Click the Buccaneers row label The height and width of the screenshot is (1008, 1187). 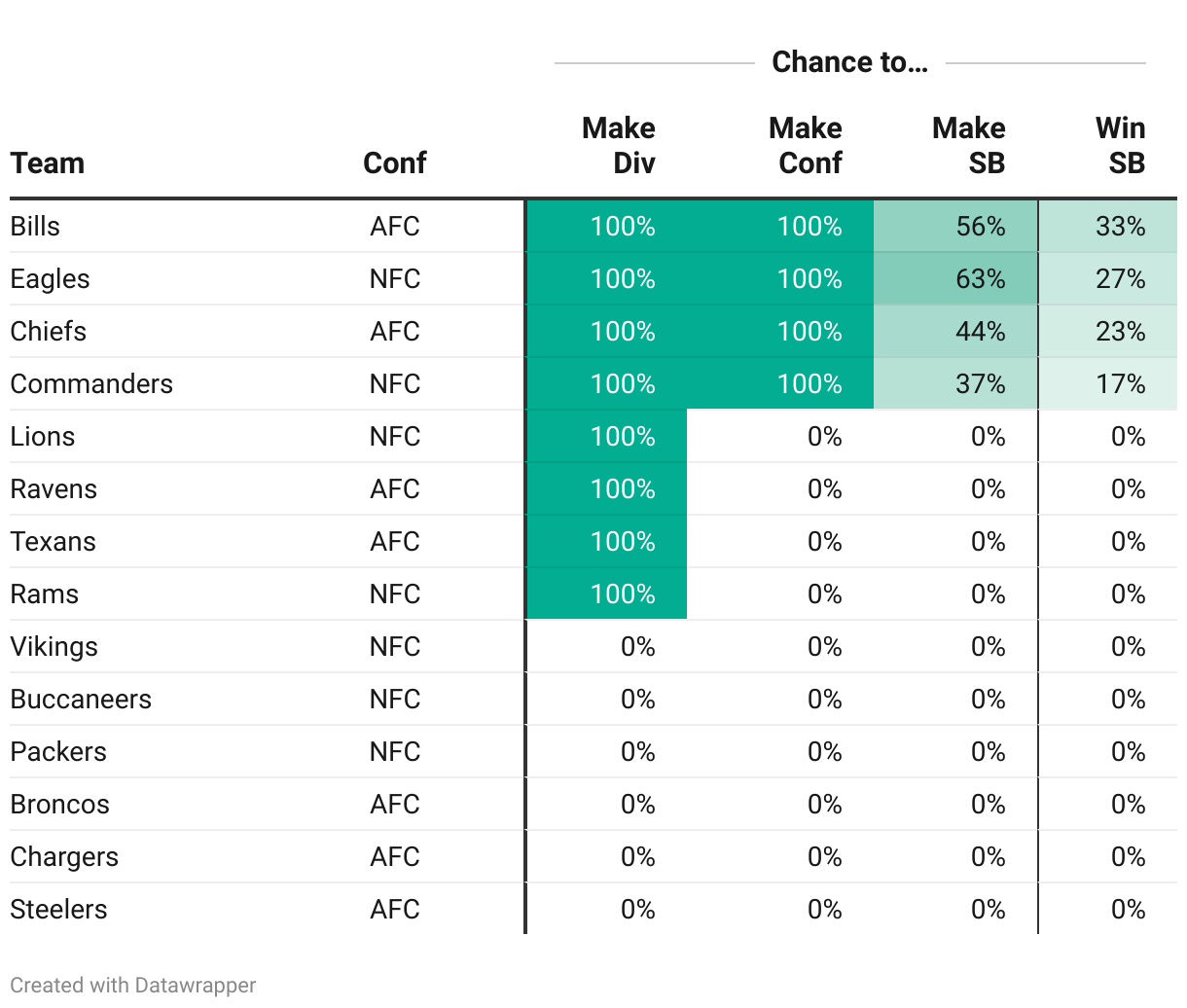point(81,700)
